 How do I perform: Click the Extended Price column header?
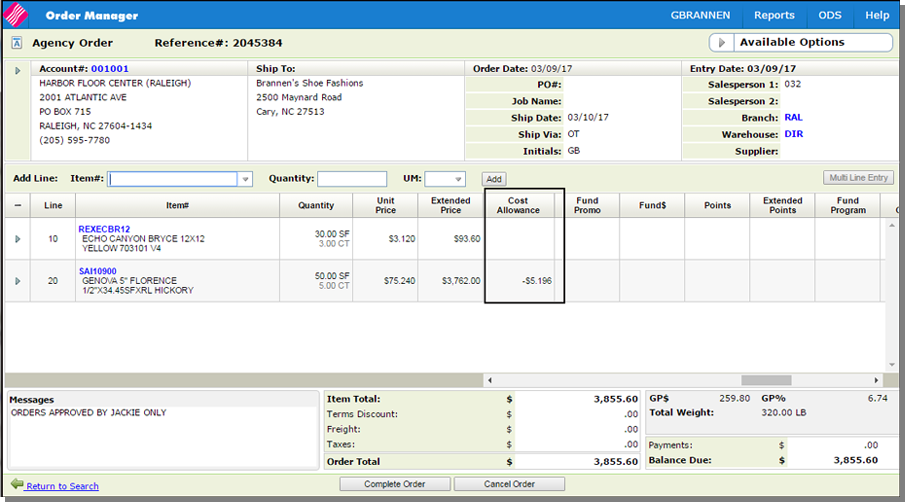tap(450, 205)
